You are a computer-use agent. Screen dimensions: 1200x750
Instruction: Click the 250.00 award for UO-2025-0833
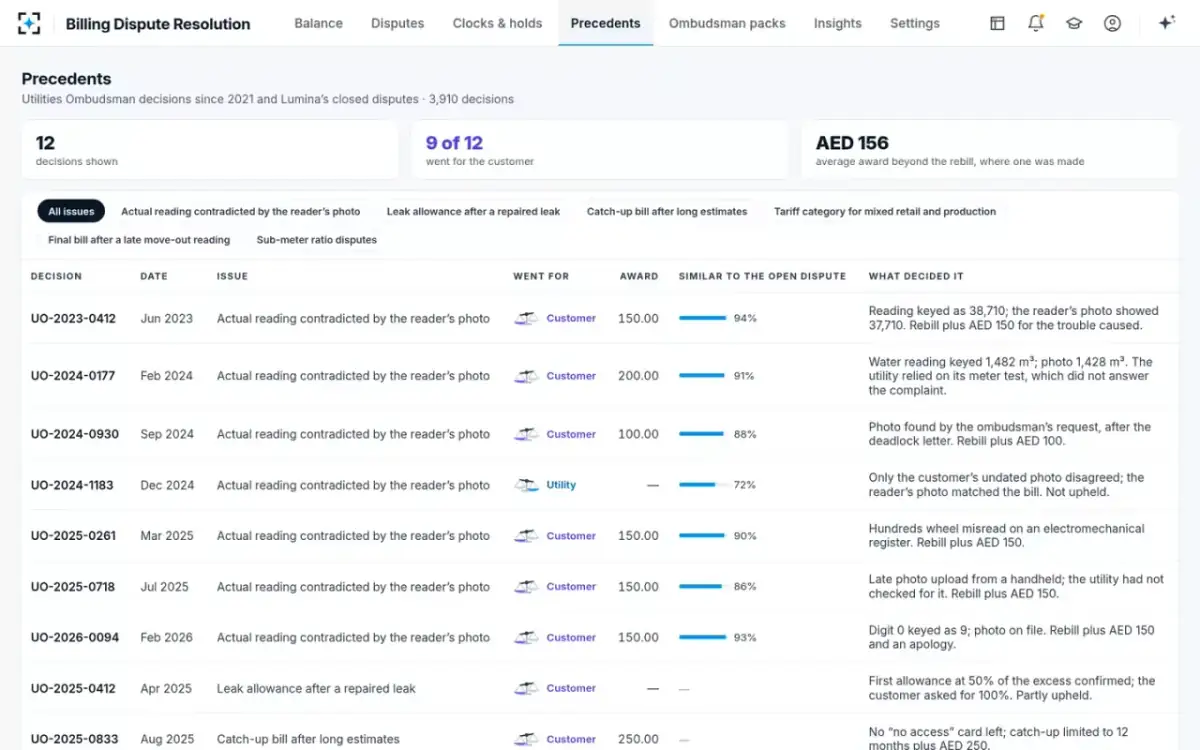tap(638, 739)
